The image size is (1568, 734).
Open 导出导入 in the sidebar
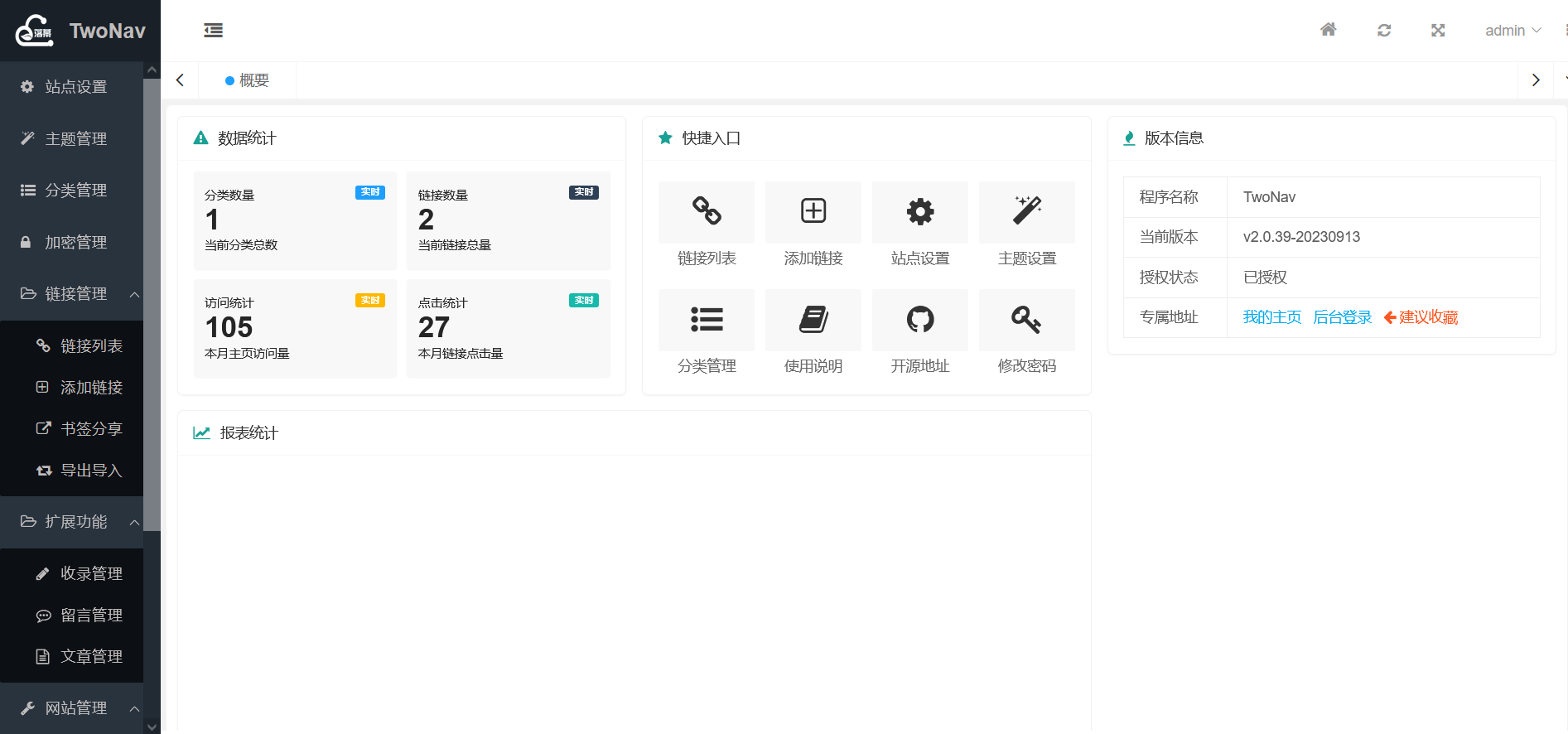(71, 471)
